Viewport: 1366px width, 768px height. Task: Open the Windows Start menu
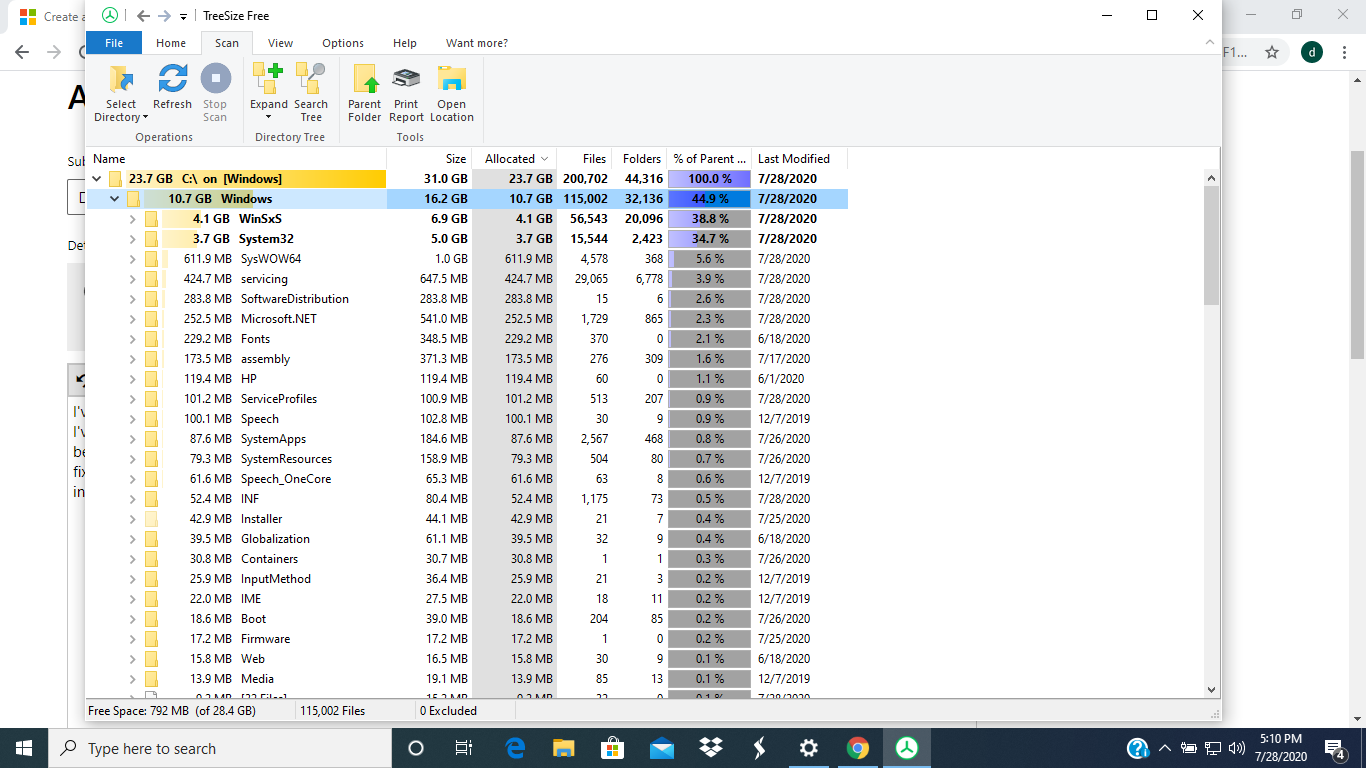(24, 748)
